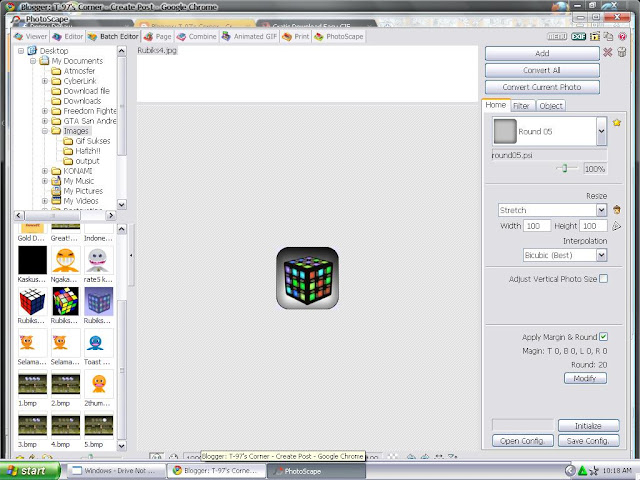
Task: Switch to the Editor tab
Action: [68, 36]
